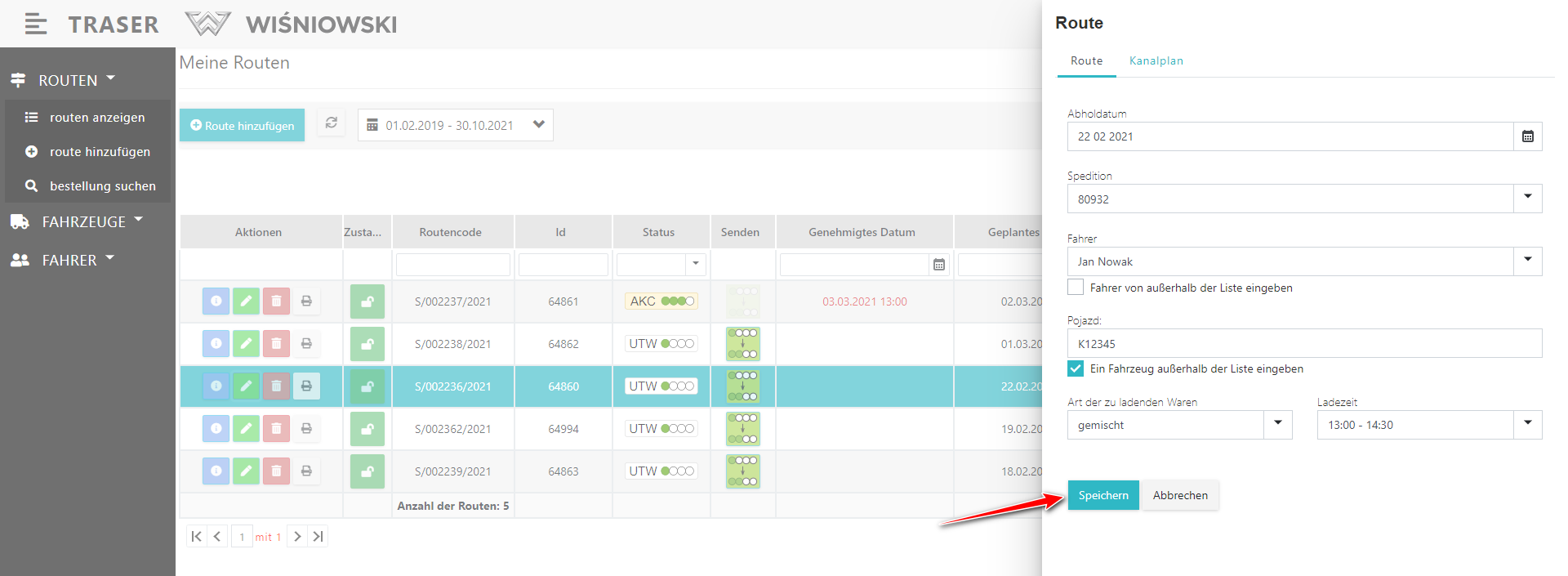Image resolution: width=1568 pixels, height=576 pixels.
Task: Open routen anzeigen in the sidebar
Action: [97, 118]
